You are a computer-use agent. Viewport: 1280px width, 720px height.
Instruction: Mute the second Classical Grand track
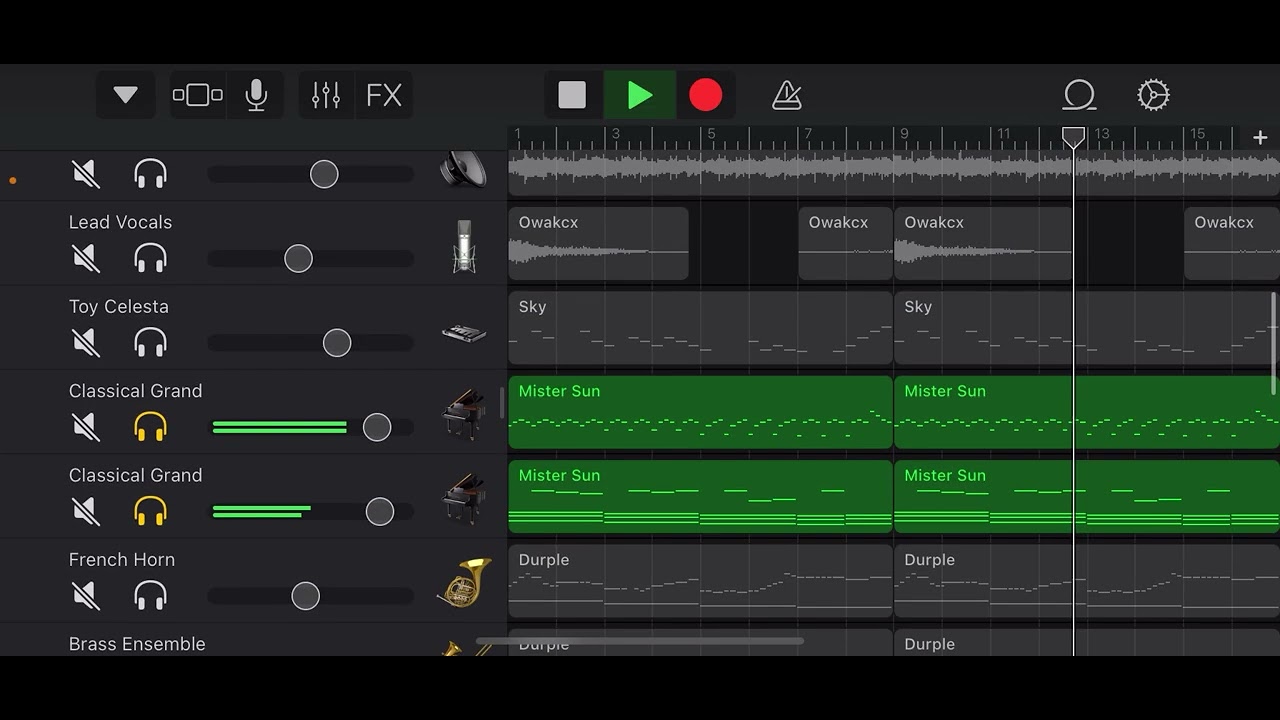pos(86,512)
